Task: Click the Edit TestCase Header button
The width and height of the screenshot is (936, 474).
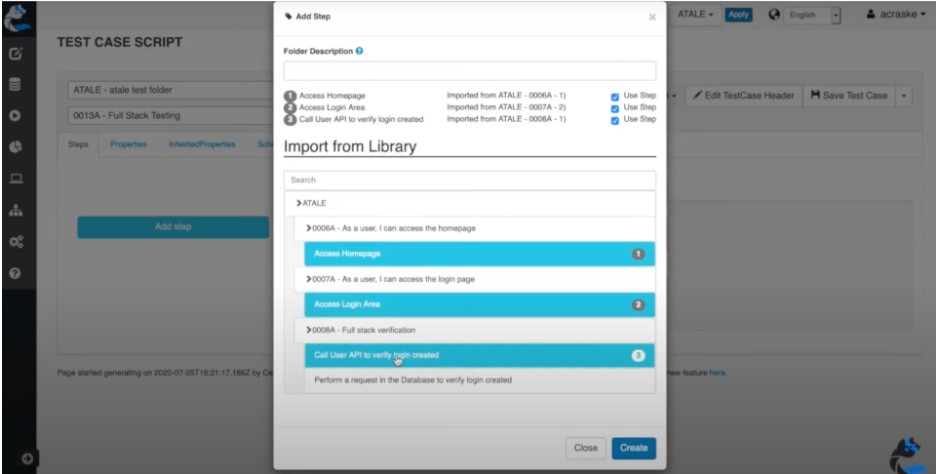Action: click(743, 96)
